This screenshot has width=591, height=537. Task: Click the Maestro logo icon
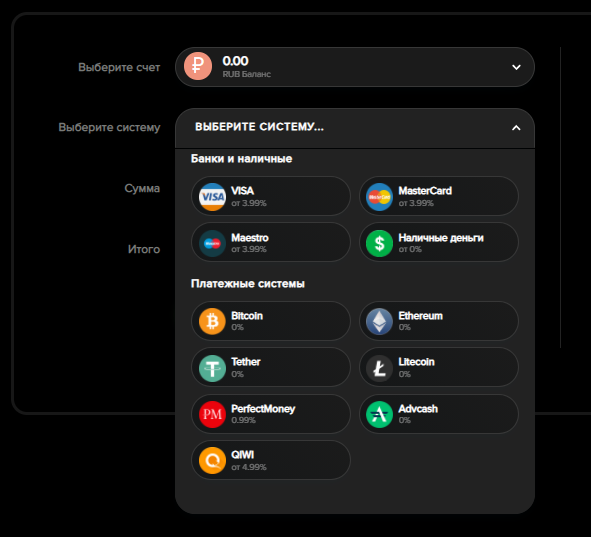212,243
